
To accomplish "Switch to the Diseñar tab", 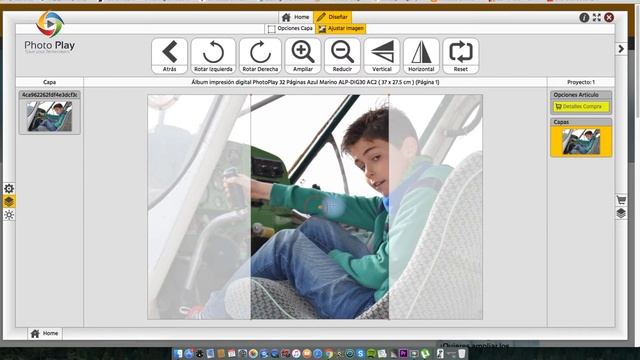I will pos(333,17).
